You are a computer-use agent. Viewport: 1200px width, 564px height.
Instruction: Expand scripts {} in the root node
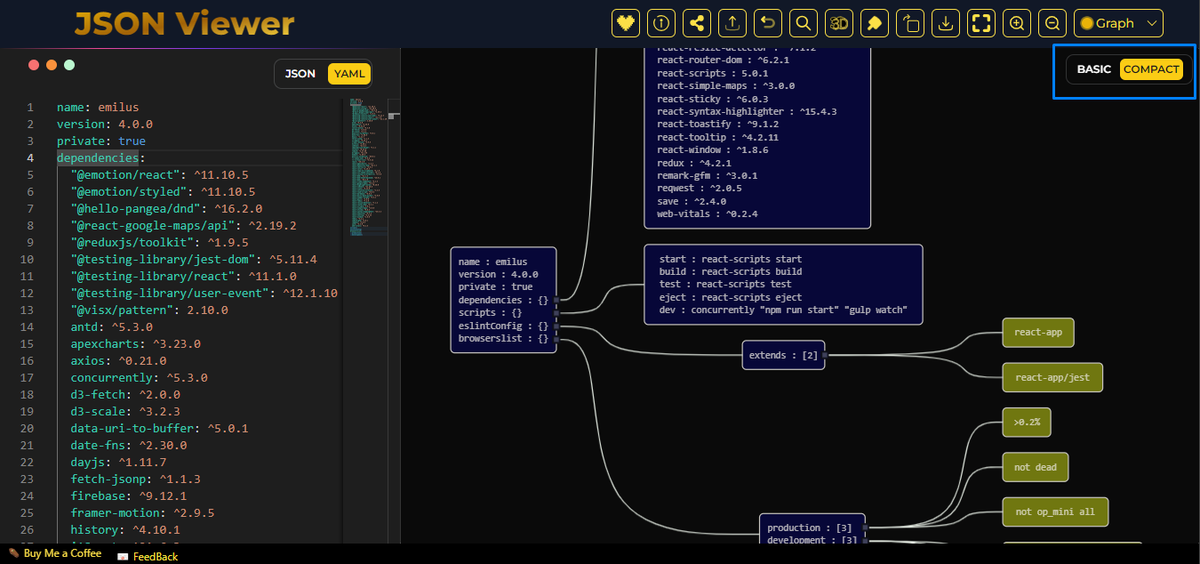pyautogui.click(x=558, y=312)
